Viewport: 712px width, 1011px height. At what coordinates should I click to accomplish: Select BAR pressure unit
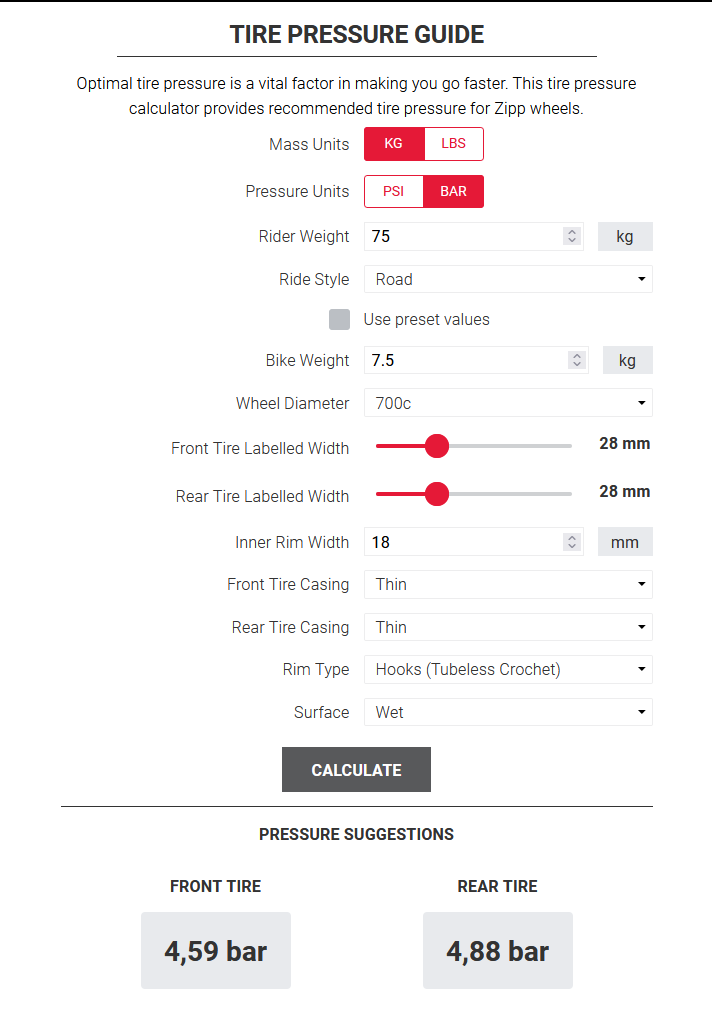[x=453, y=191]
